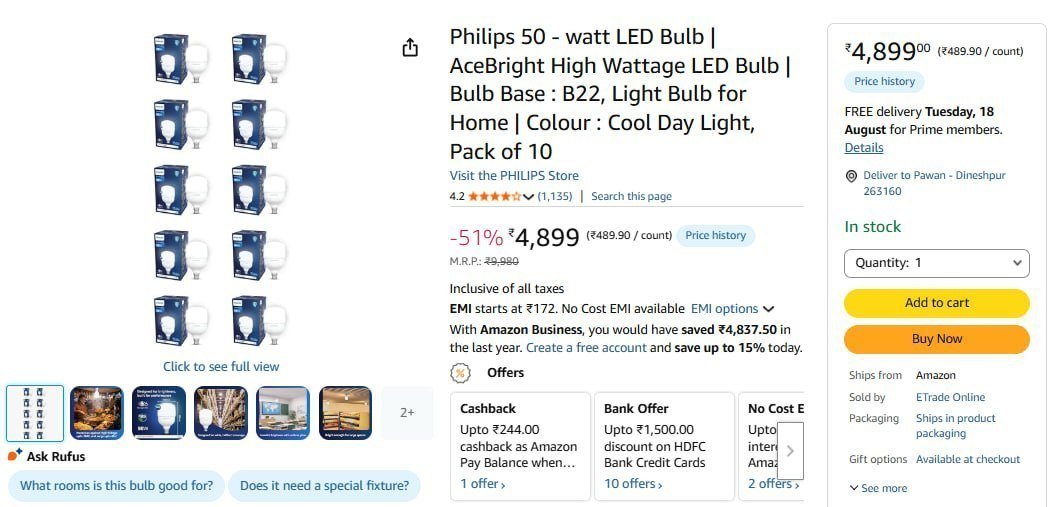Open the 2+ more images thumbnail
Screen dimensions: 1053x507
click(407, 413)
